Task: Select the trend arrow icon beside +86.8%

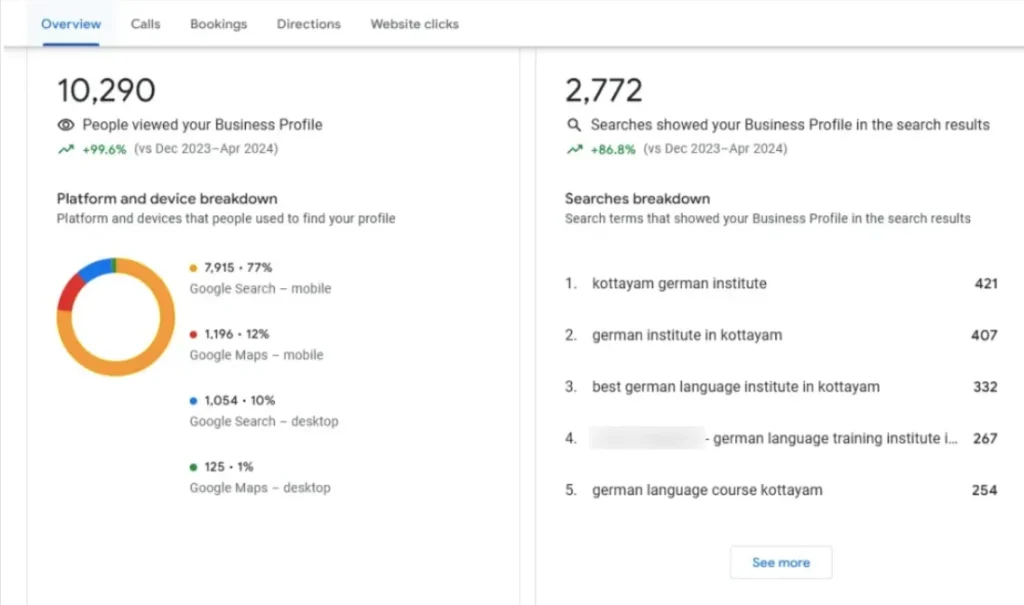Action: pos(573,148)
